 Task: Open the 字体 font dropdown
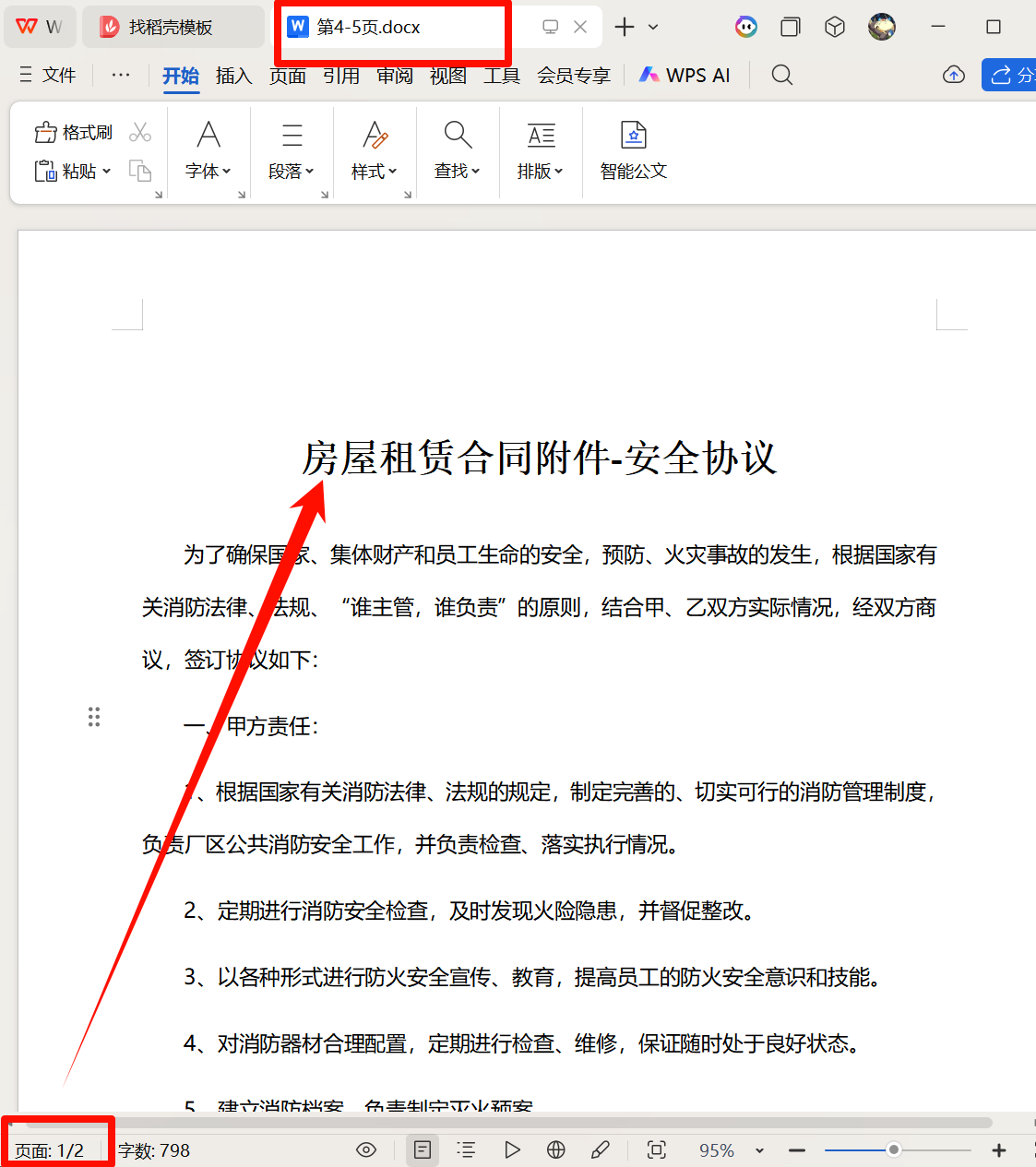[x=208, y=151]
